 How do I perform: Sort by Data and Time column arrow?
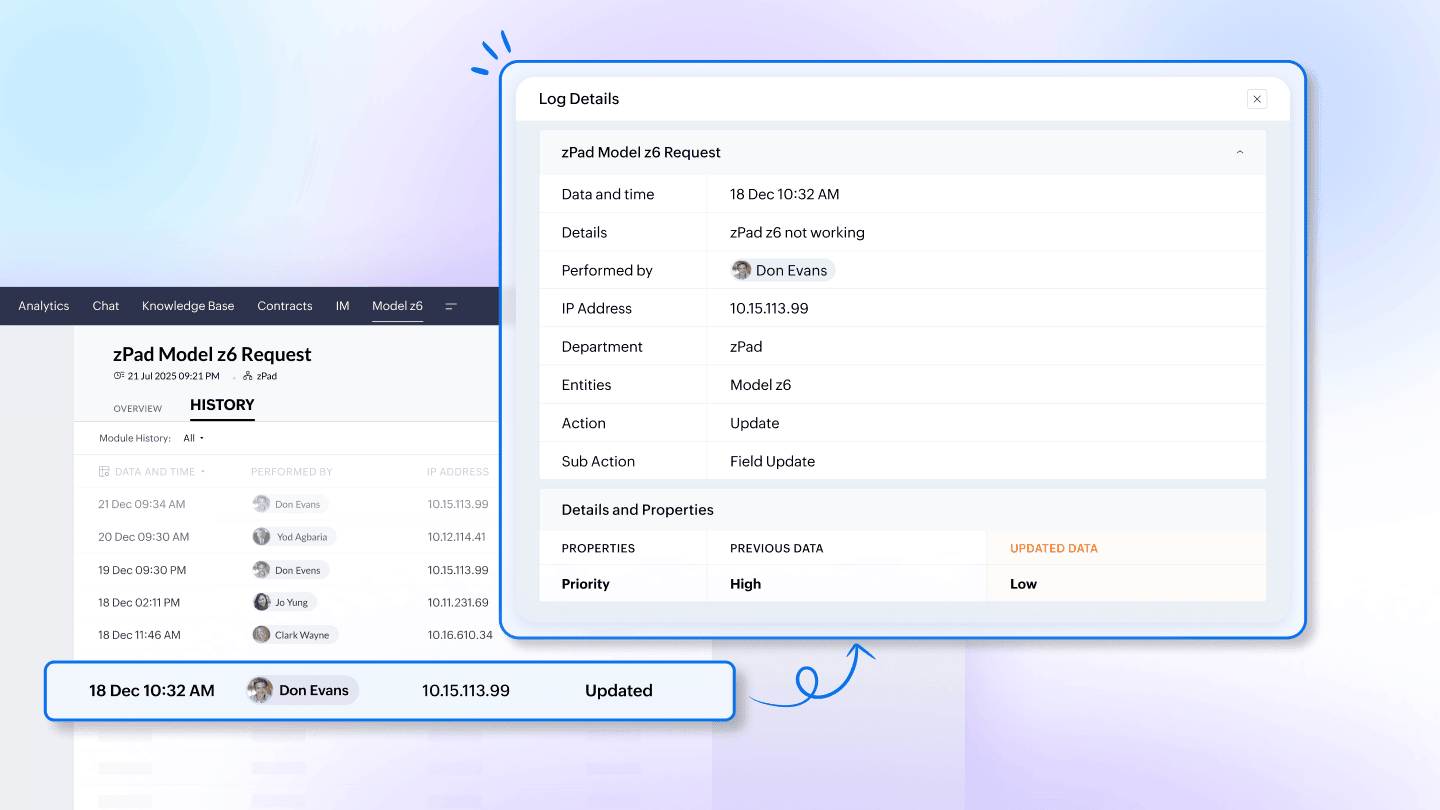pyautogui.click(x=203, y=472)
